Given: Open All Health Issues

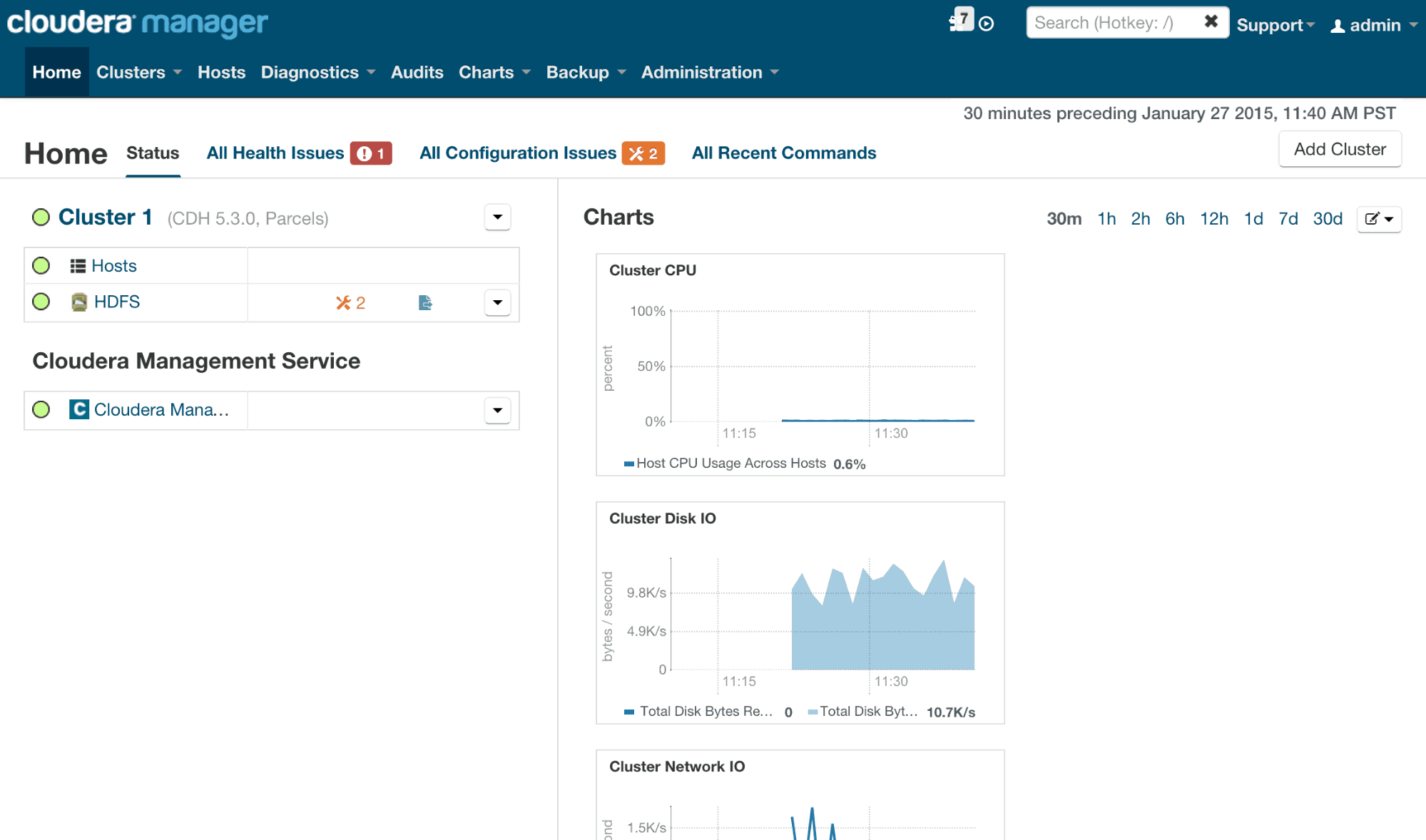Looking at the screenshot, I should point(276,153).
